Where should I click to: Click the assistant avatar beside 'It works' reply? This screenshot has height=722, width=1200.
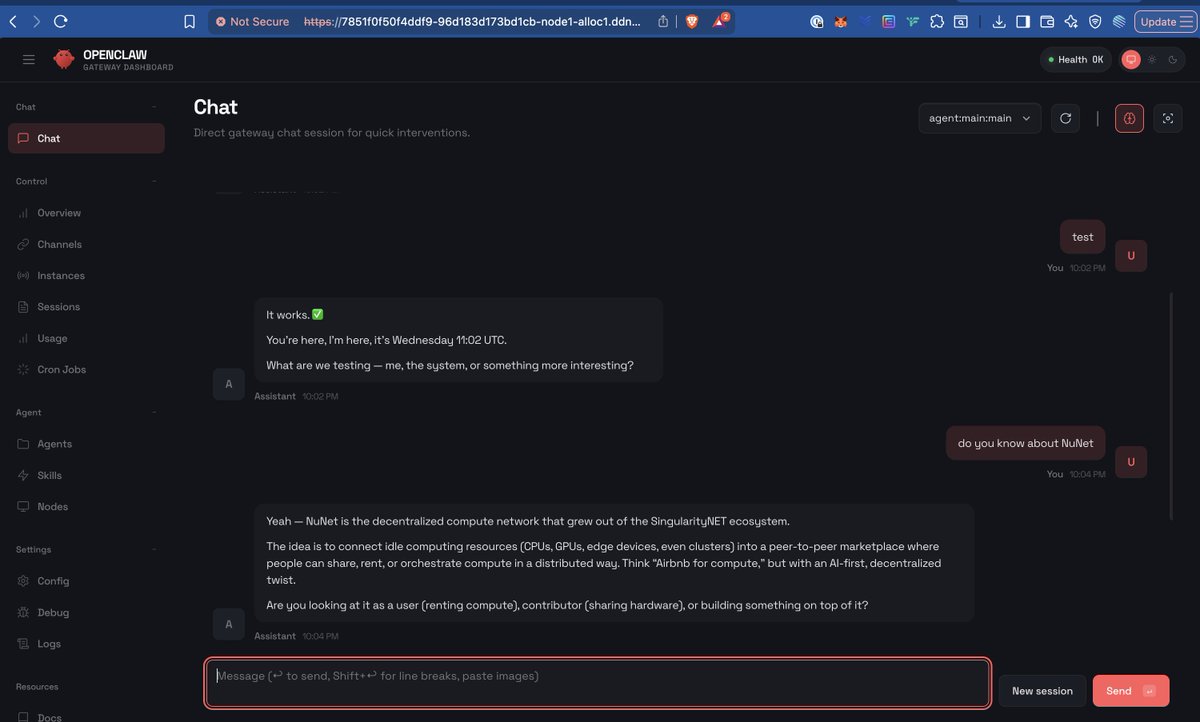click(x=229, y=384)
